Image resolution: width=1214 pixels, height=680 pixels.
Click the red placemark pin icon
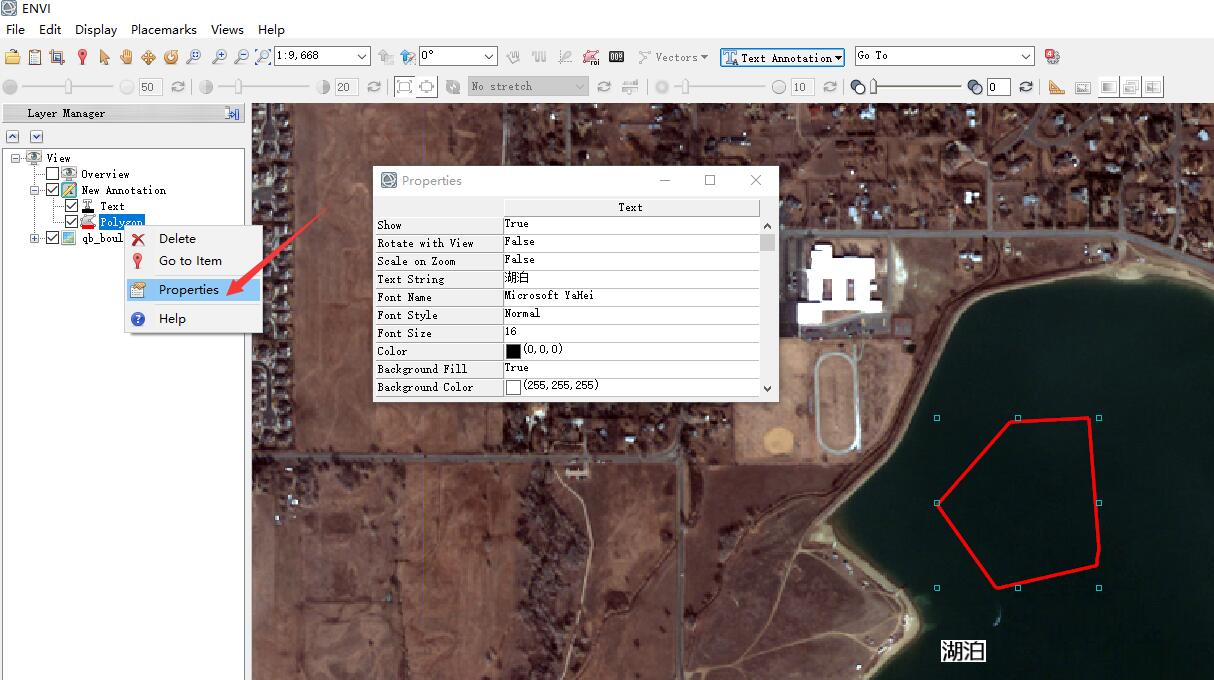pyautogui.click(x=82, y=57)
